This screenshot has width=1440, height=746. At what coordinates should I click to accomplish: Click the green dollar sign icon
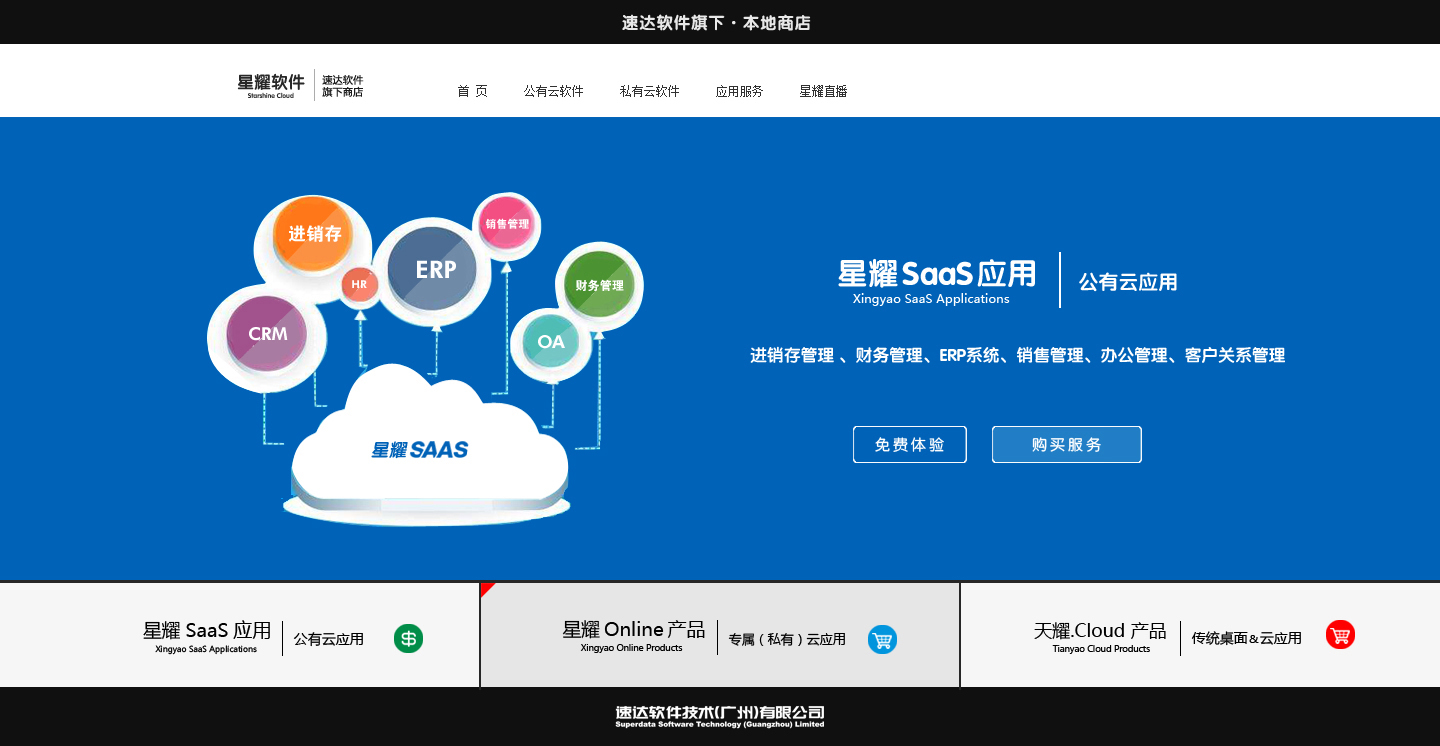(408, 638)
